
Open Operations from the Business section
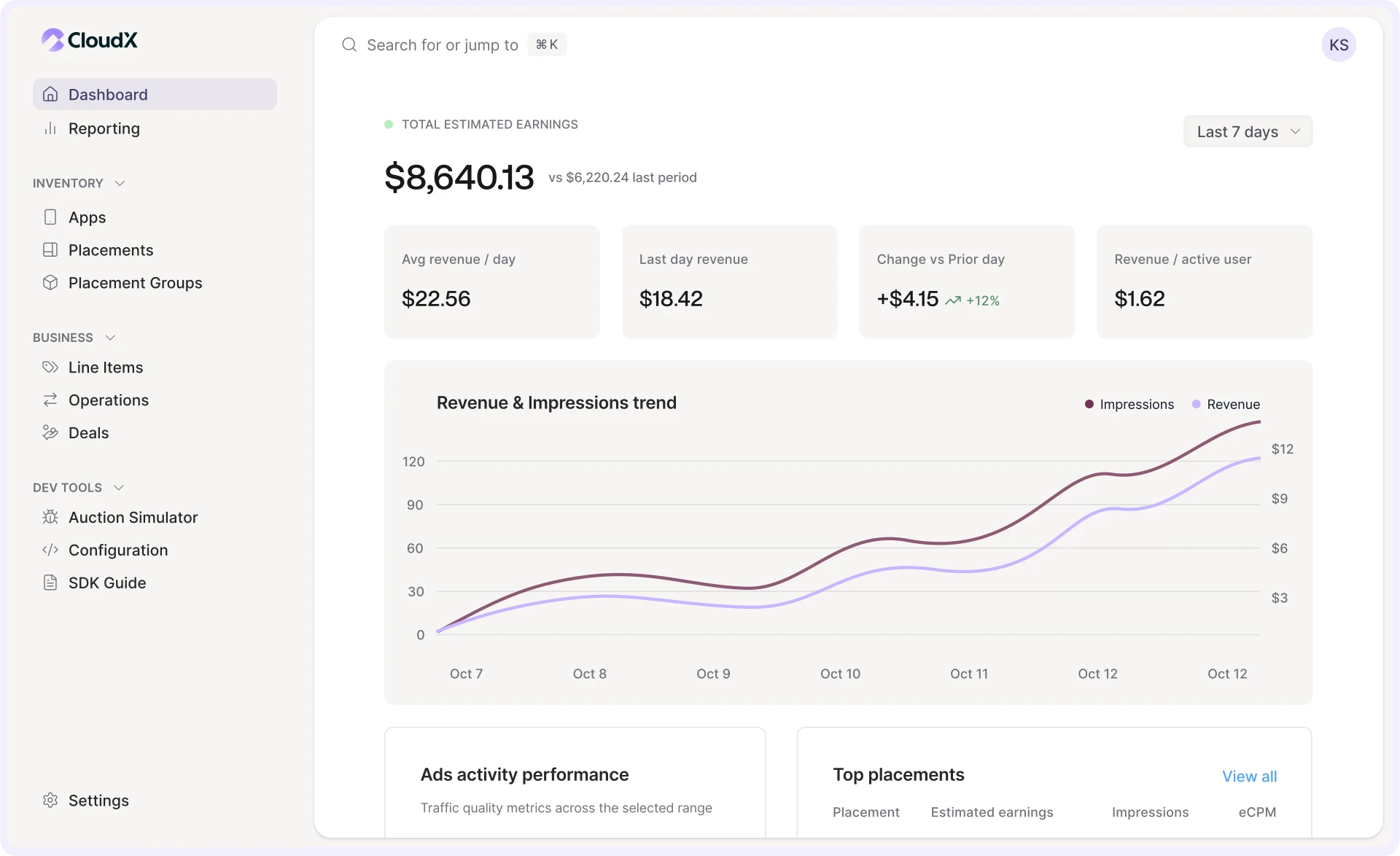coord(108,400)
